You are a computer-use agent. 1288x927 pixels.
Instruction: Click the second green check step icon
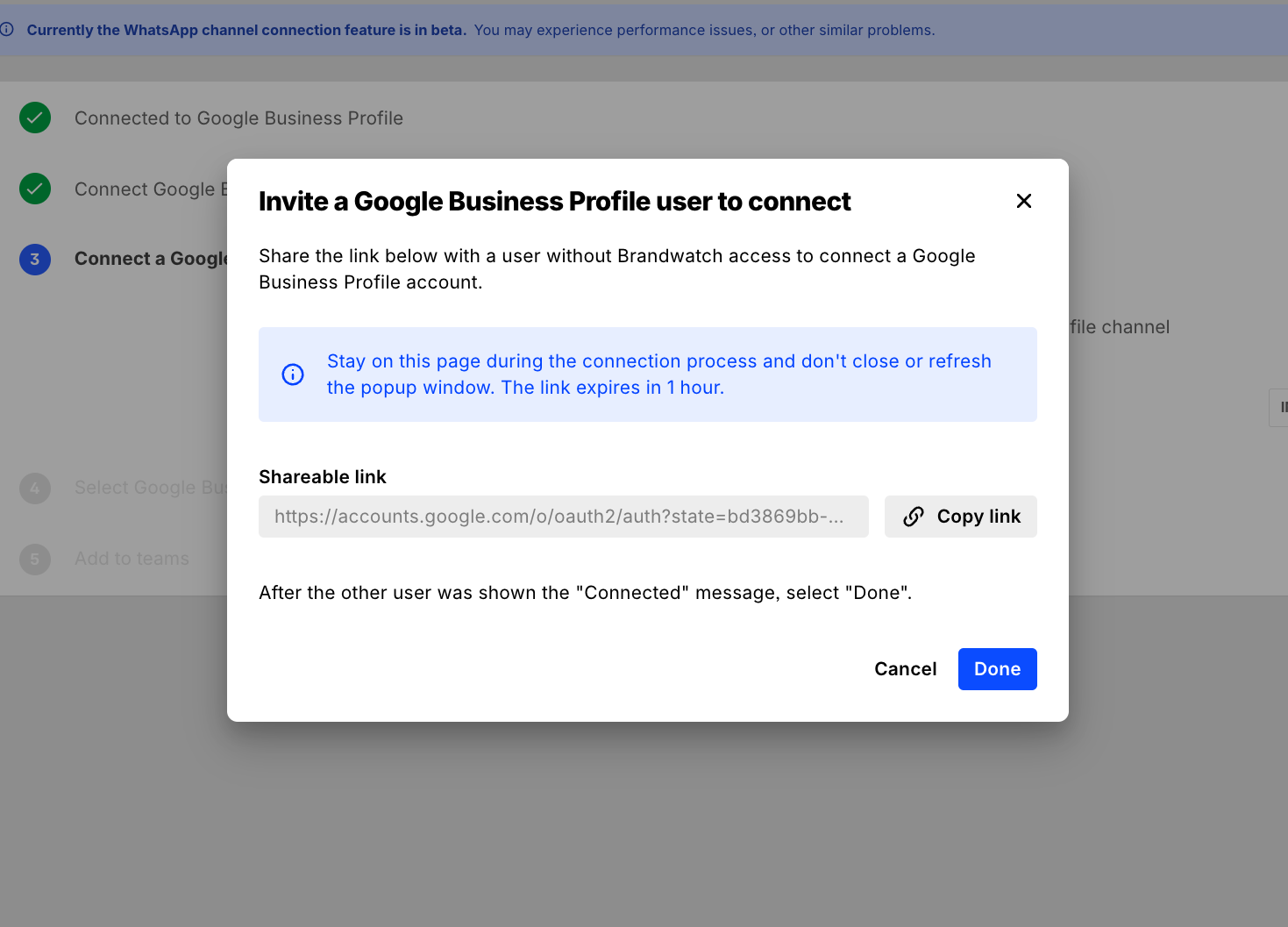tap(35, 189)
